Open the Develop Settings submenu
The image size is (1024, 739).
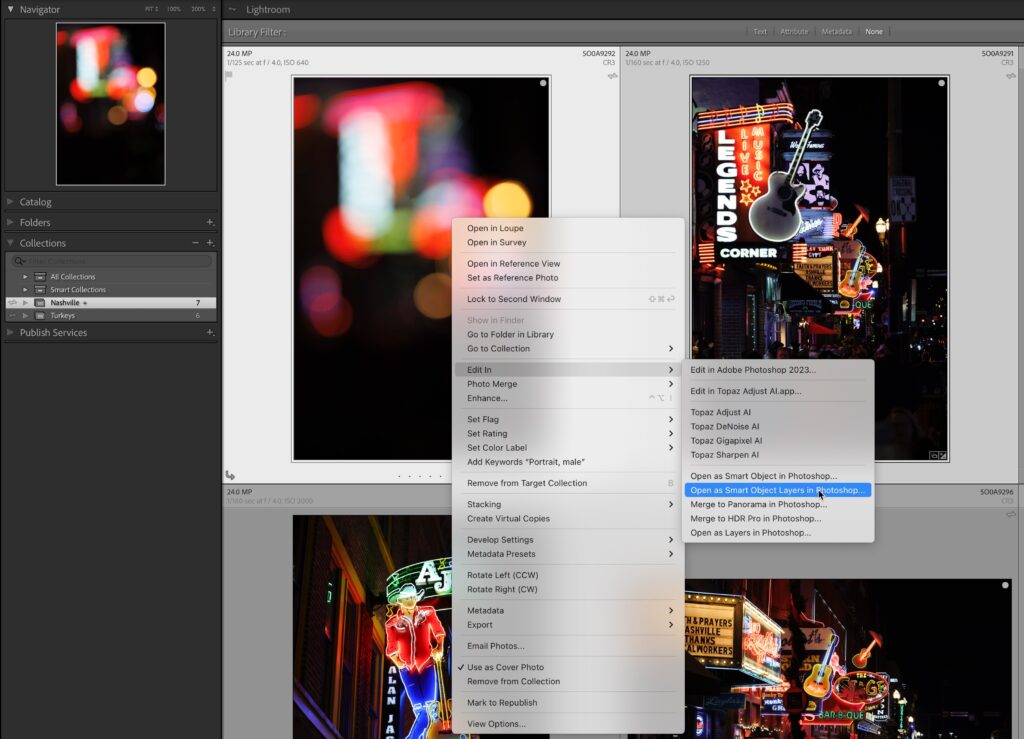click(x=568, y=540)
